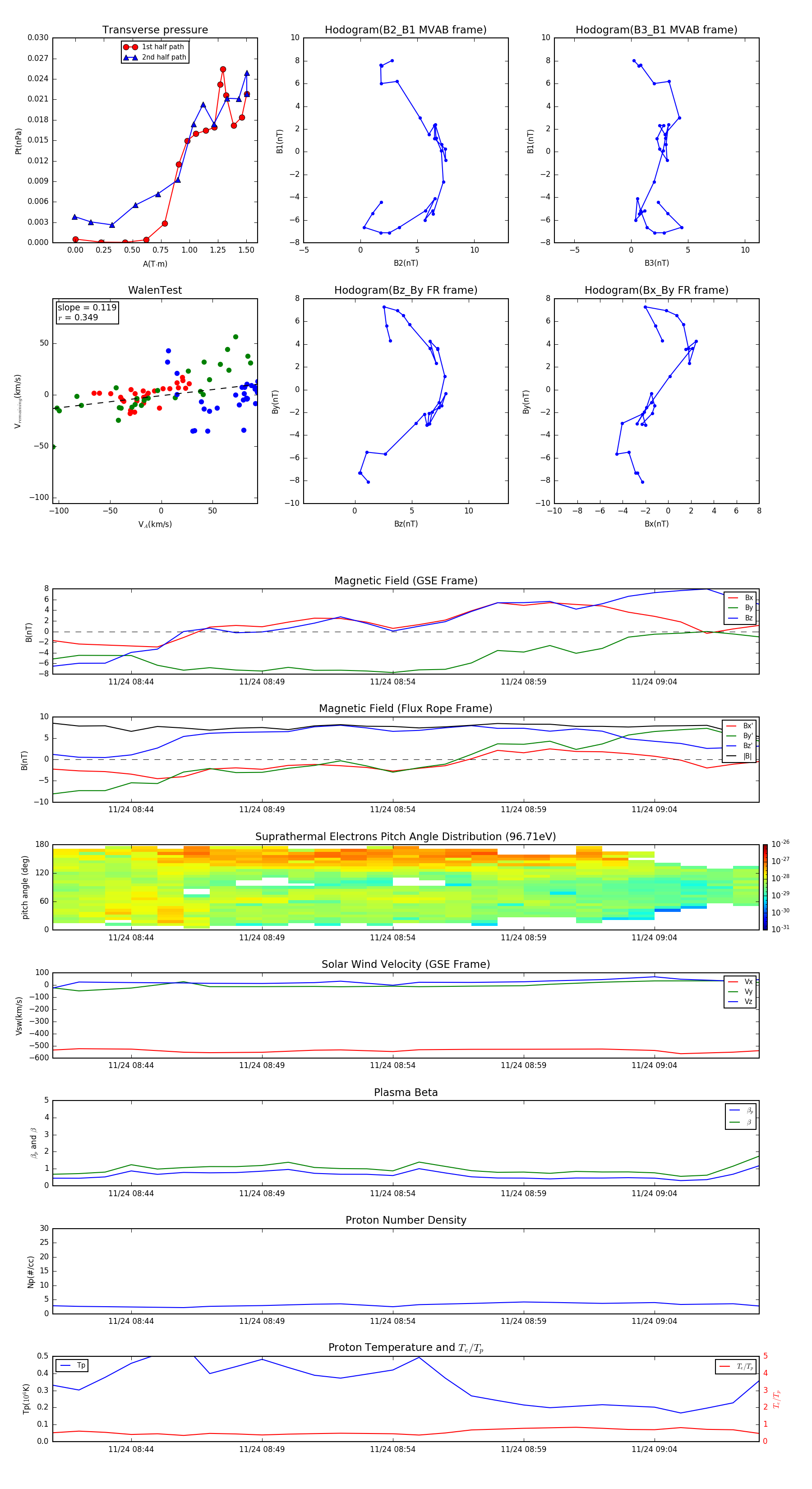
Task: Select 'Tp' legend entry in temperature panel
Action: (x=73, y=1365)
